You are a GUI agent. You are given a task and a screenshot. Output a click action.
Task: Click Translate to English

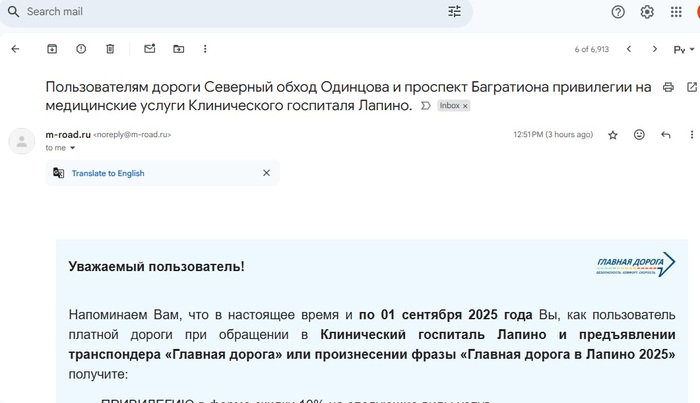pyautogui.click(x=108, y=173)
